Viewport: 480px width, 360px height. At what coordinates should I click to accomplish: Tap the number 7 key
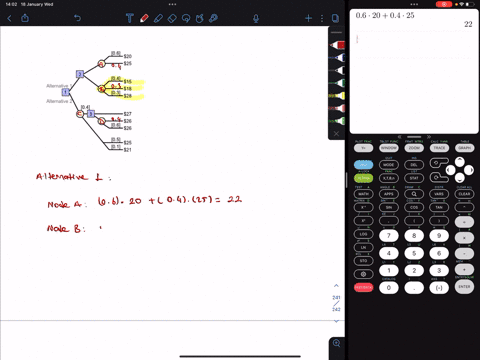389,236
